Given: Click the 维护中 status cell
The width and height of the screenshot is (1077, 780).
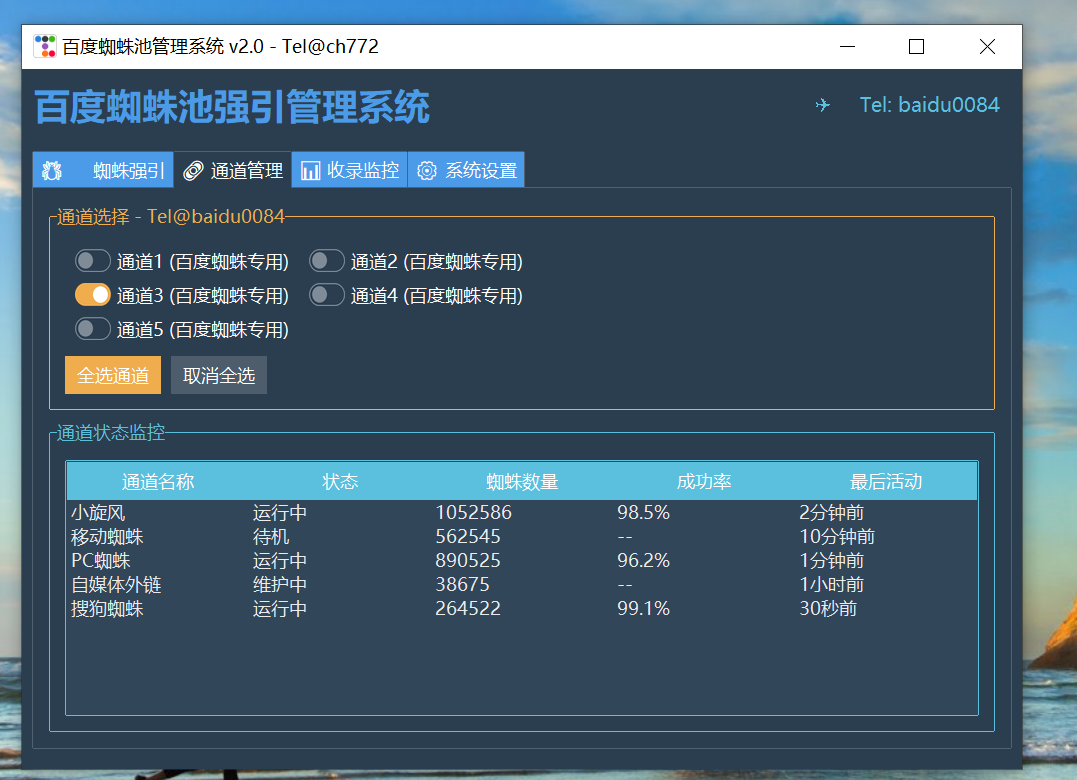Looking at the screenshot, I should pyautogui.click(x=280, y=585).
